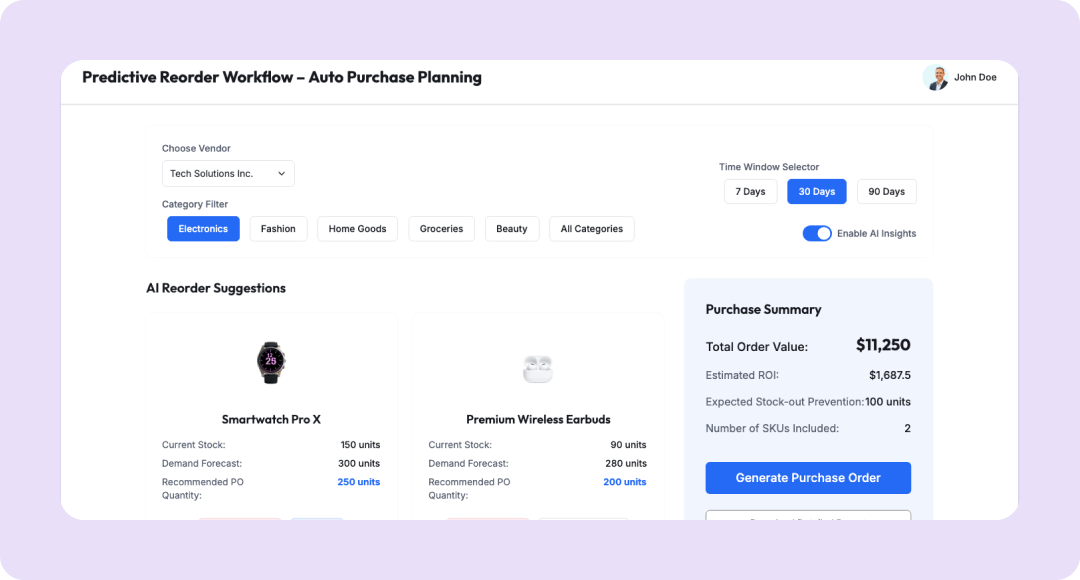This screenshot has height=580, width=1080.
Task: Toggle the Enable AI Insights switch
Action: [817, 233]
